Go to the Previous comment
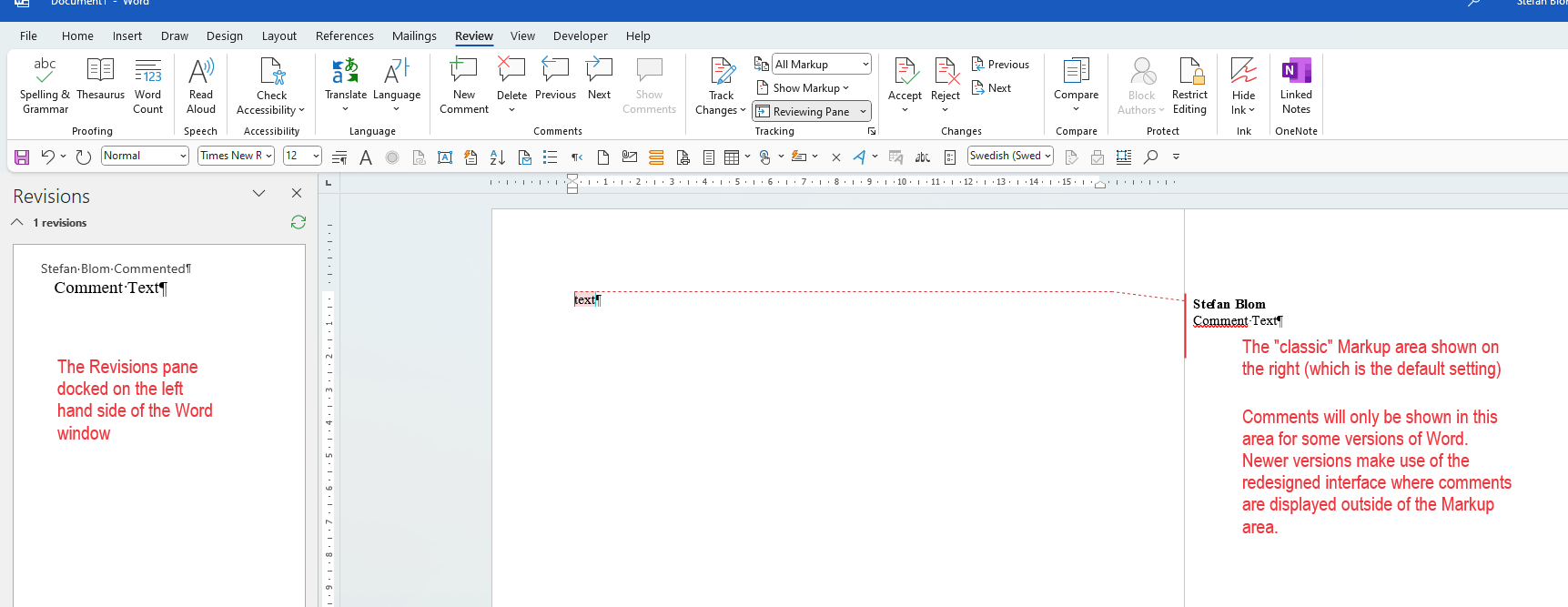 coord(555,79)
